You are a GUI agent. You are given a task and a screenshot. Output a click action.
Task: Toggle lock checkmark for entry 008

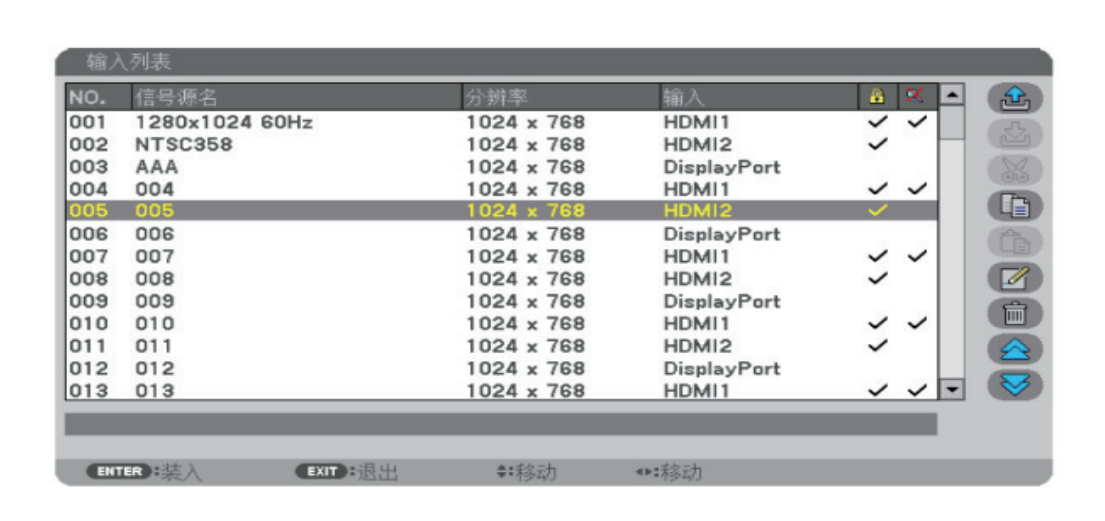[878, 278]
